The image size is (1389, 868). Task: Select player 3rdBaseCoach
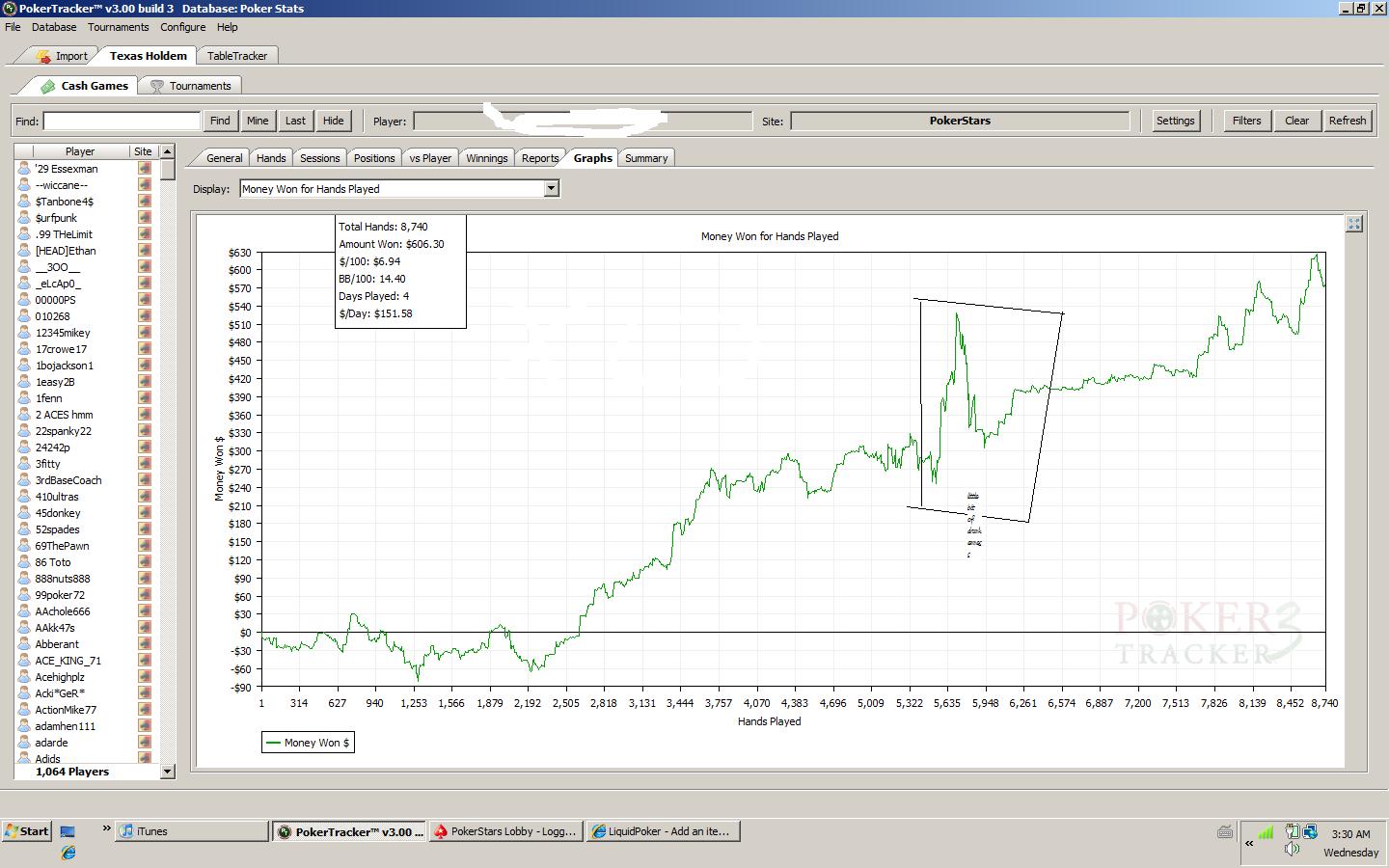click(68, 480)
